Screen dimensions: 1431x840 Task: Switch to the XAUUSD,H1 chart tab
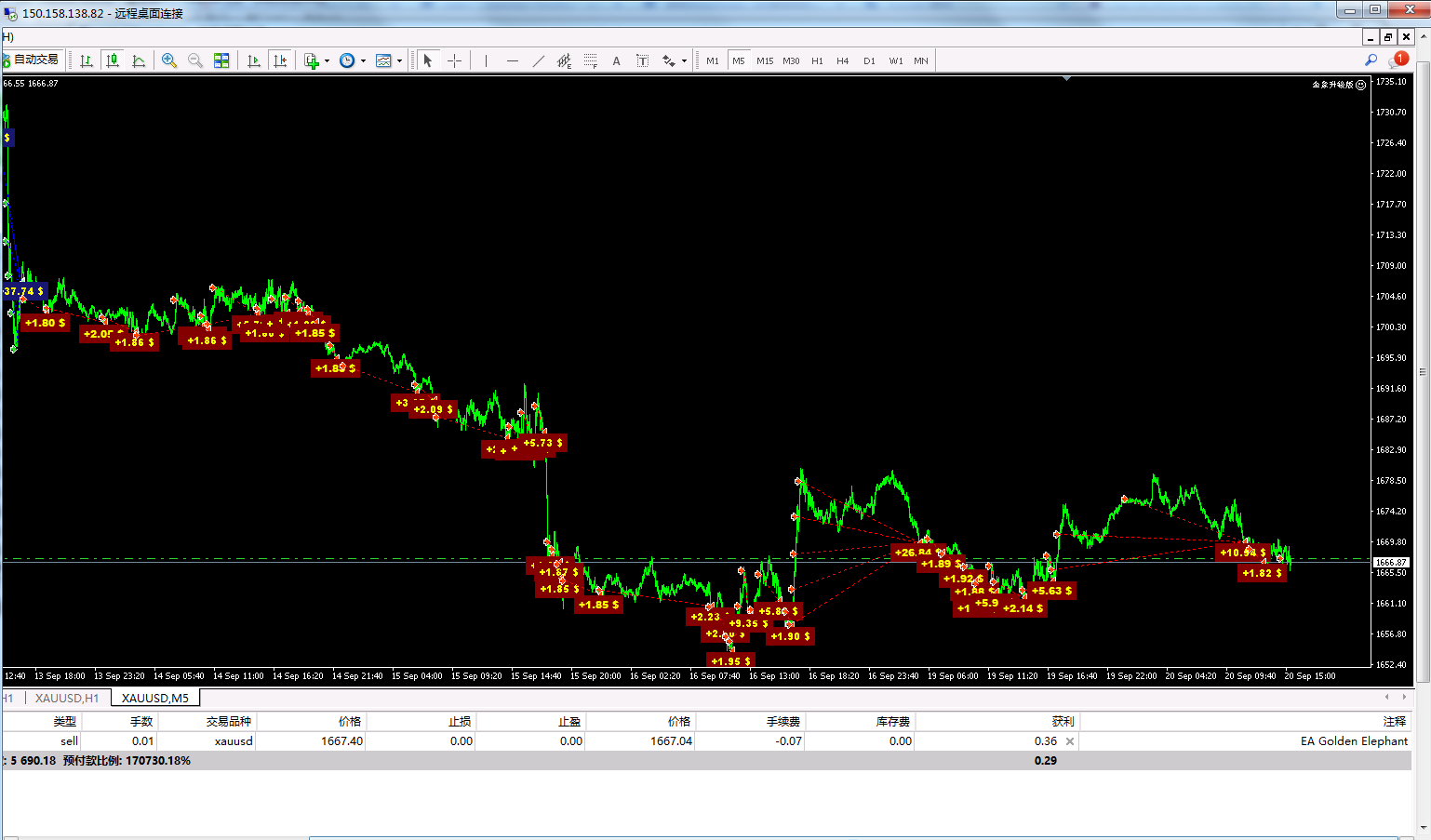[x=67, y=698]
